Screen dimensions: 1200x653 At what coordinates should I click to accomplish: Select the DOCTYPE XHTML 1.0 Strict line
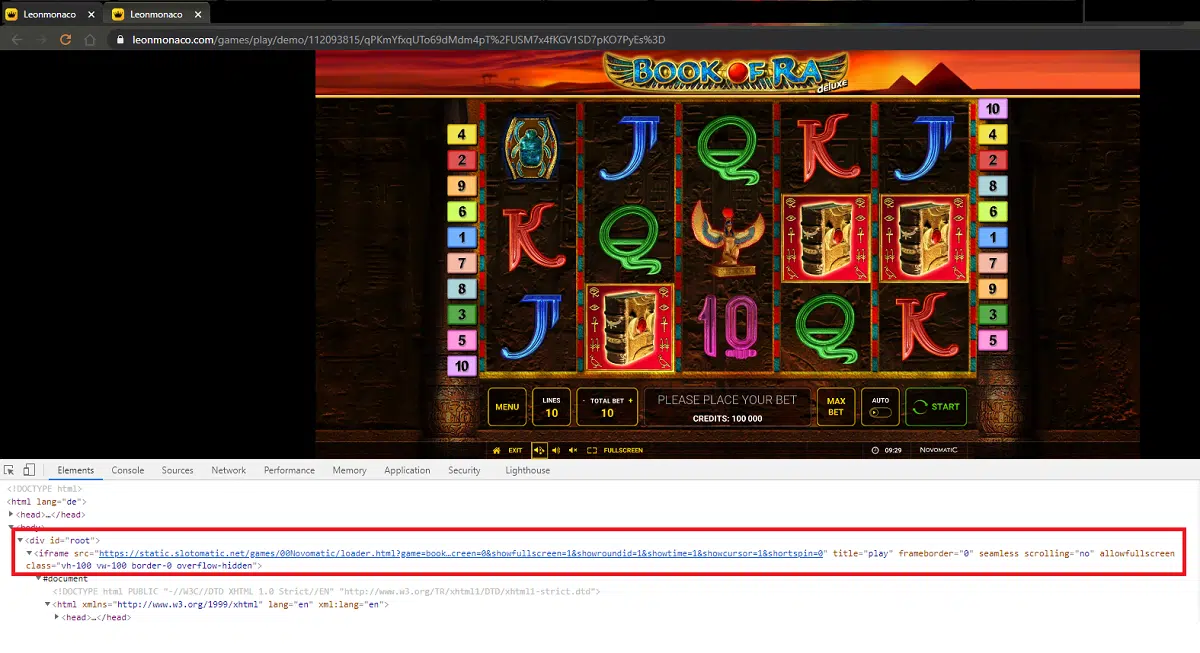pos(326,592)
